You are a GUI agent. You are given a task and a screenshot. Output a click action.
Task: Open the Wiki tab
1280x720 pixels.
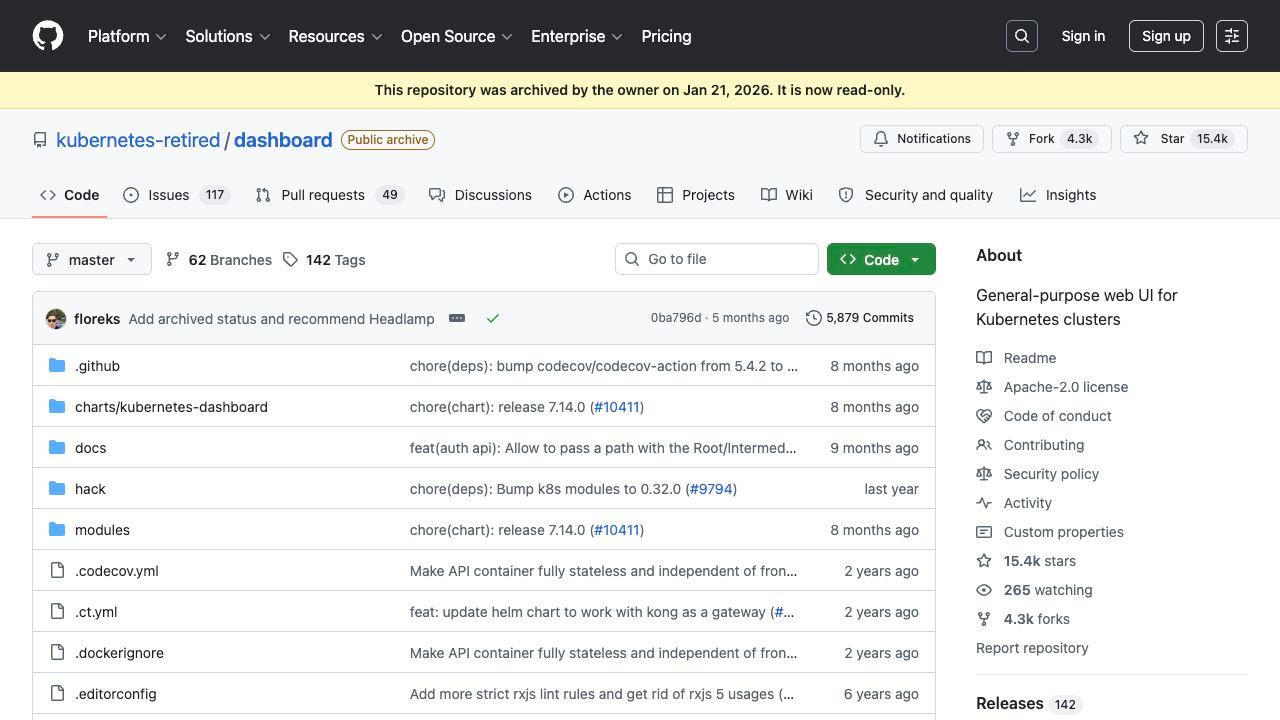(787, 195)
